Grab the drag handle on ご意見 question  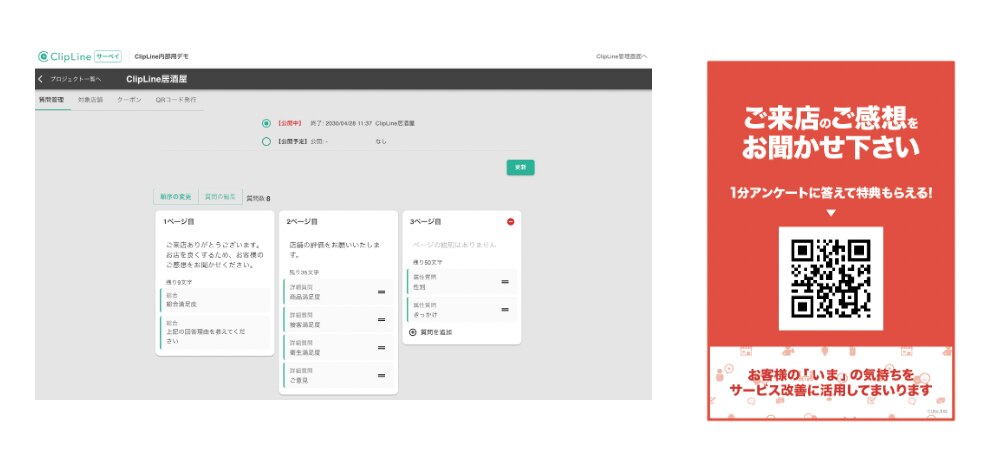(381, 375)
